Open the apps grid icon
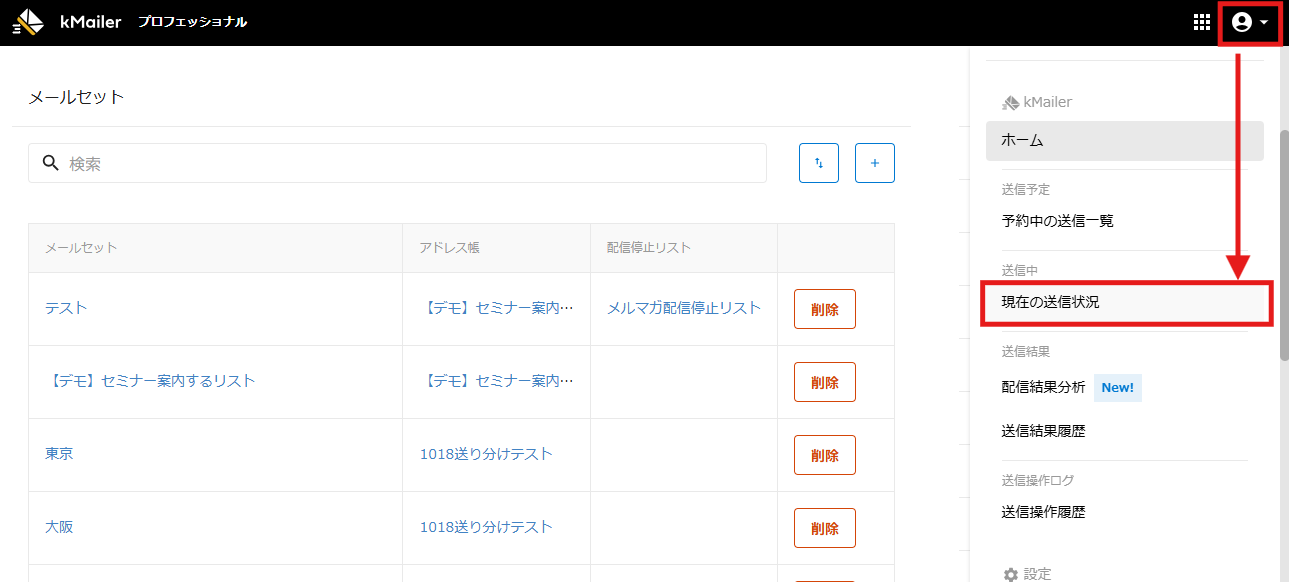 [1202, 22]
